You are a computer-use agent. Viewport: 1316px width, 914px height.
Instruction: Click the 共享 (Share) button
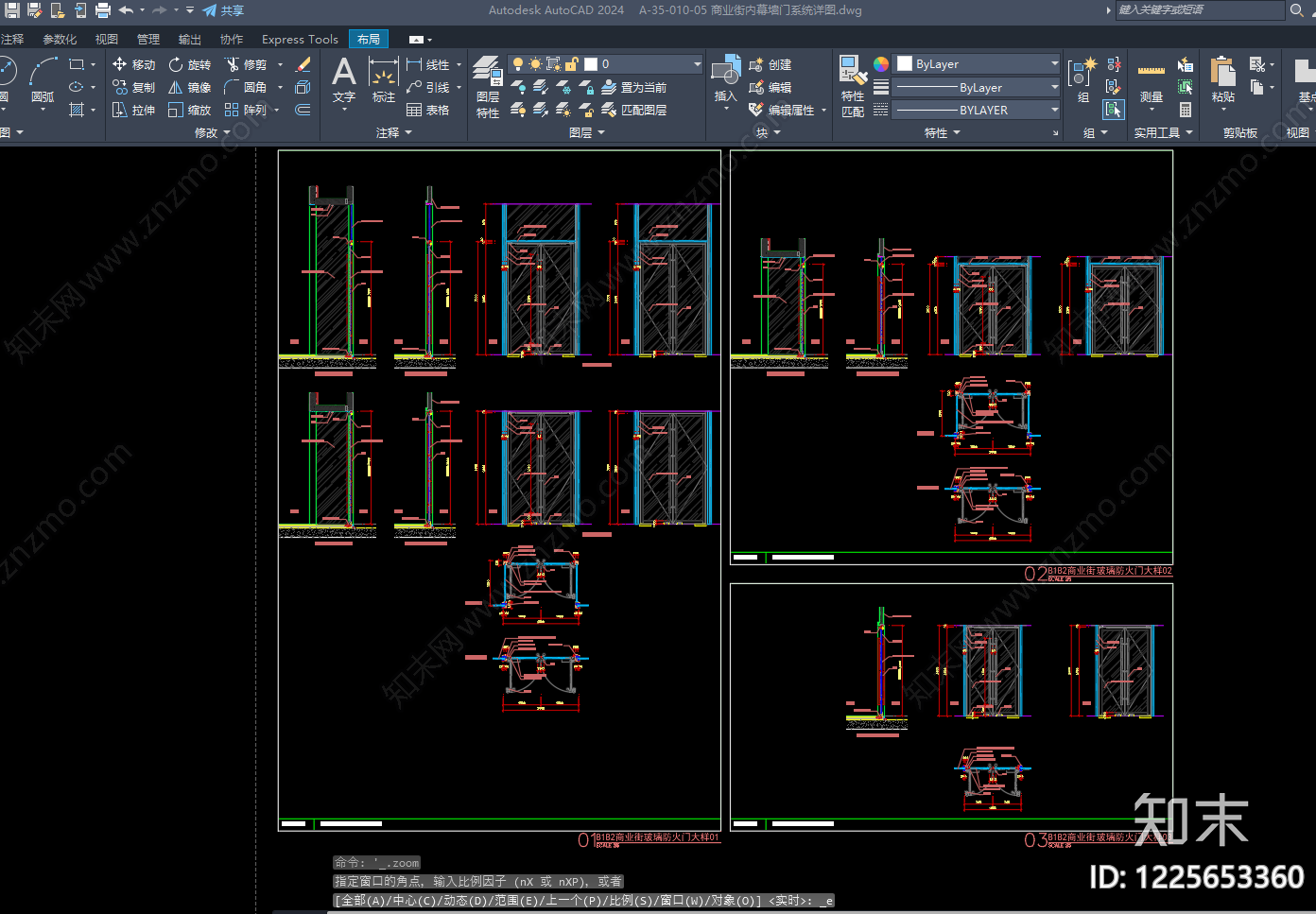point(223,10)
